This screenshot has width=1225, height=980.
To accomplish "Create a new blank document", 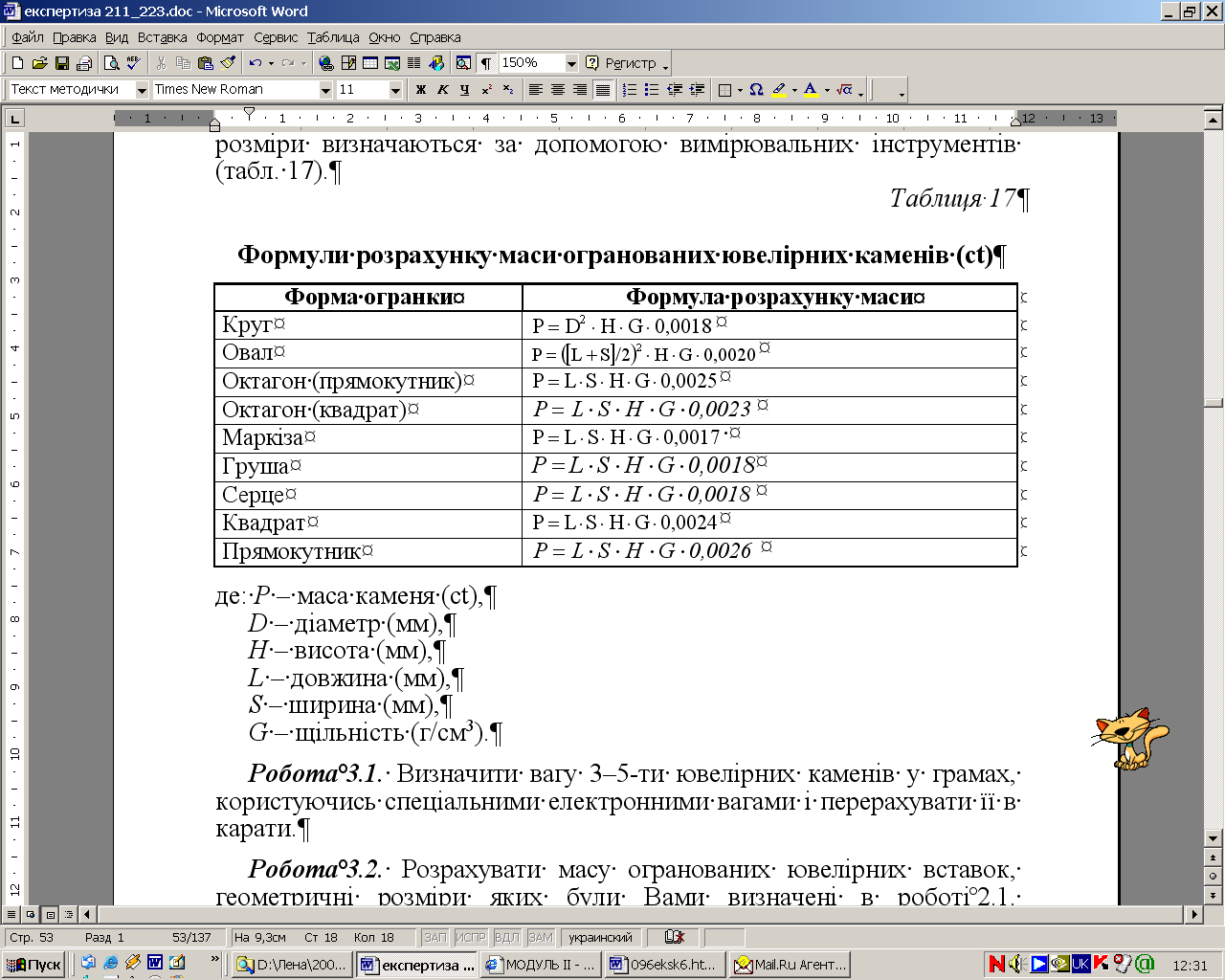I will (17, 63).
